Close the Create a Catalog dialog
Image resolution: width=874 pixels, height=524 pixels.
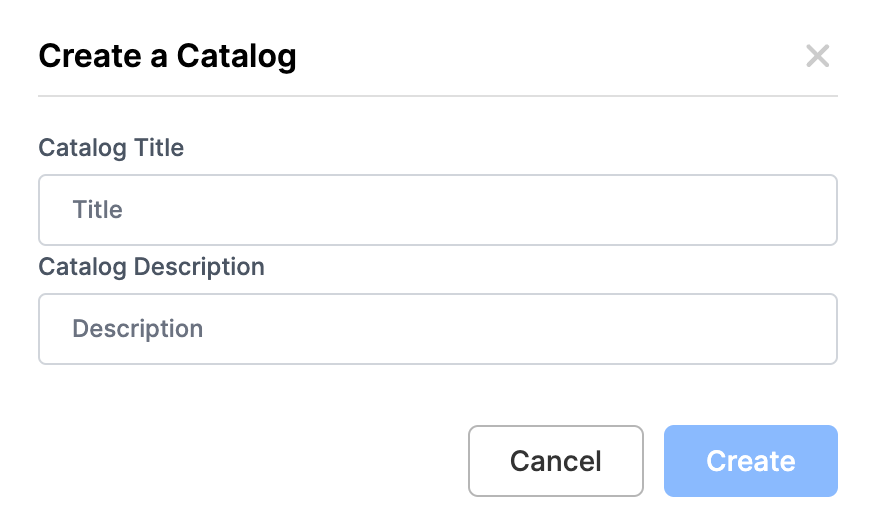[x=817, y=56]
